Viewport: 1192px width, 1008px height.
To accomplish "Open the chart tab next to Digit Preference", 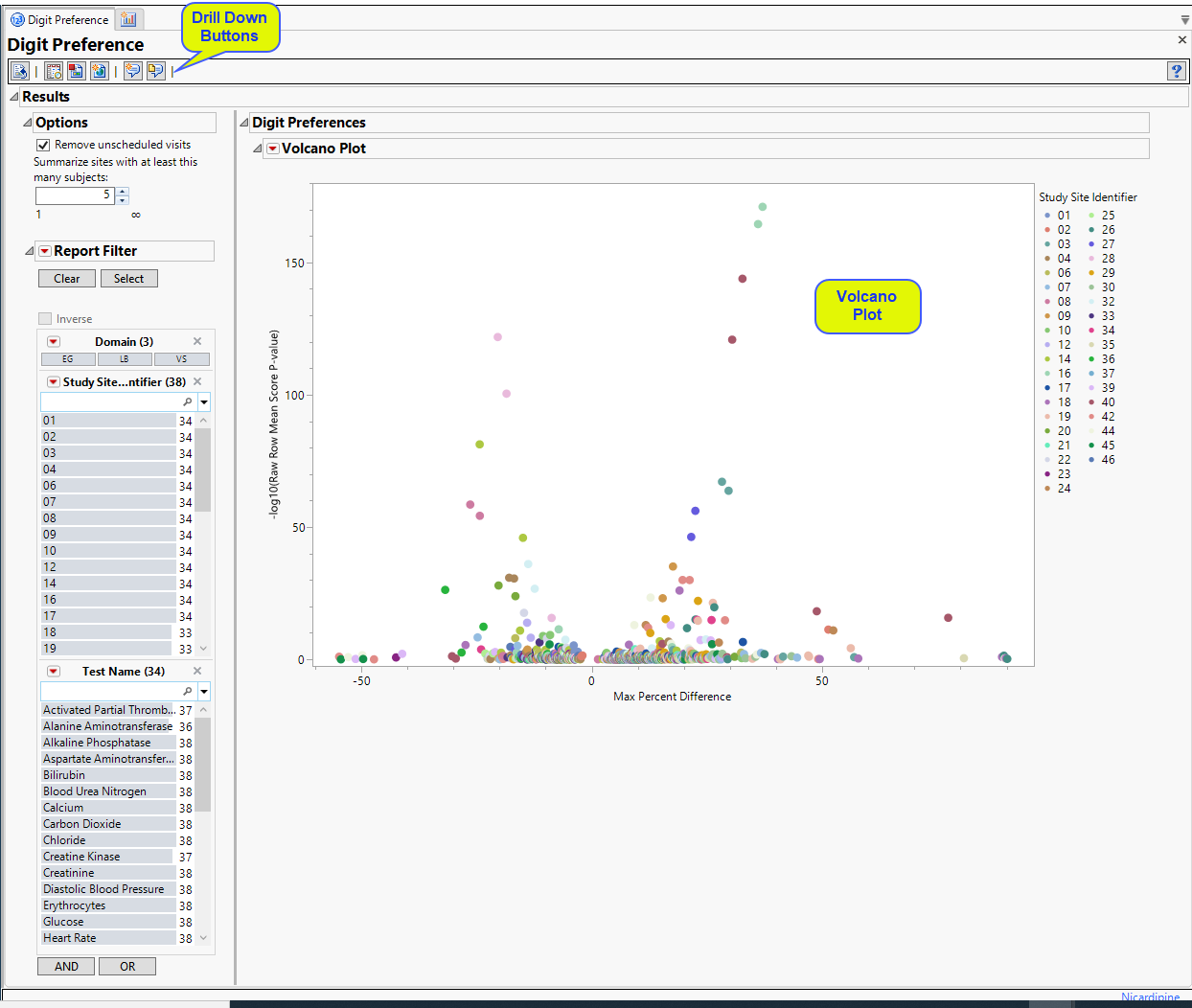I will [x=128, y=19].
